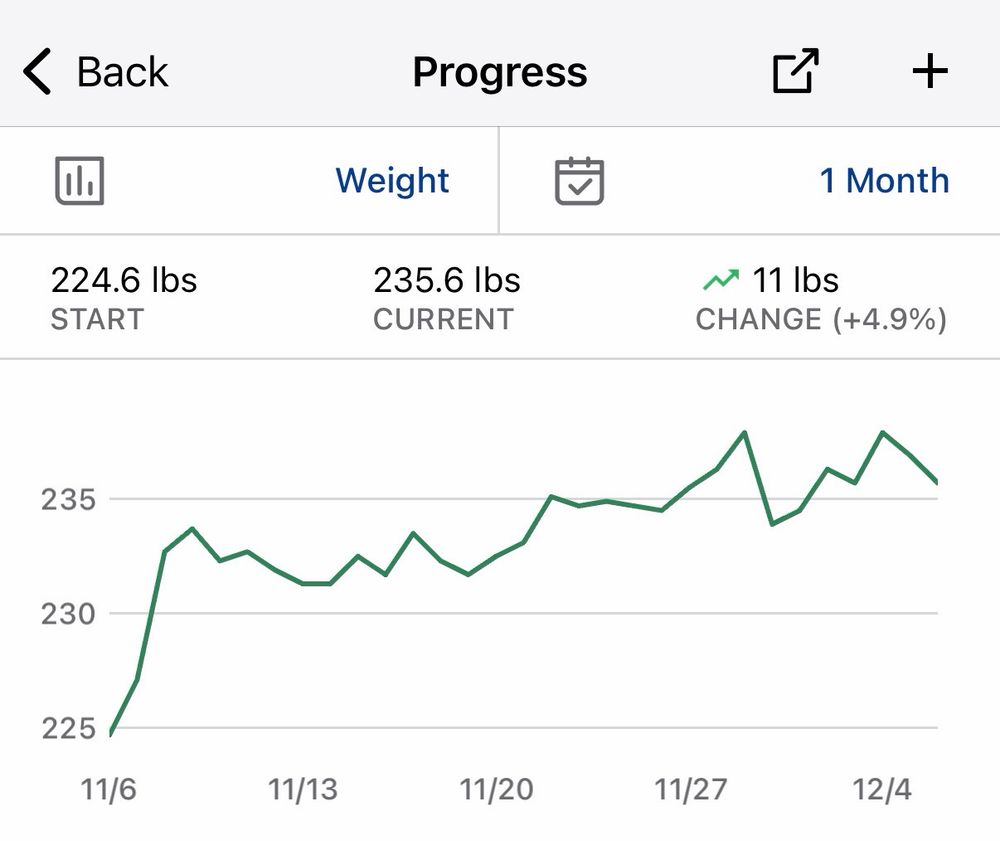Tap the calendar date range icon
1000x841 pixels.
[x=577, y=180]
